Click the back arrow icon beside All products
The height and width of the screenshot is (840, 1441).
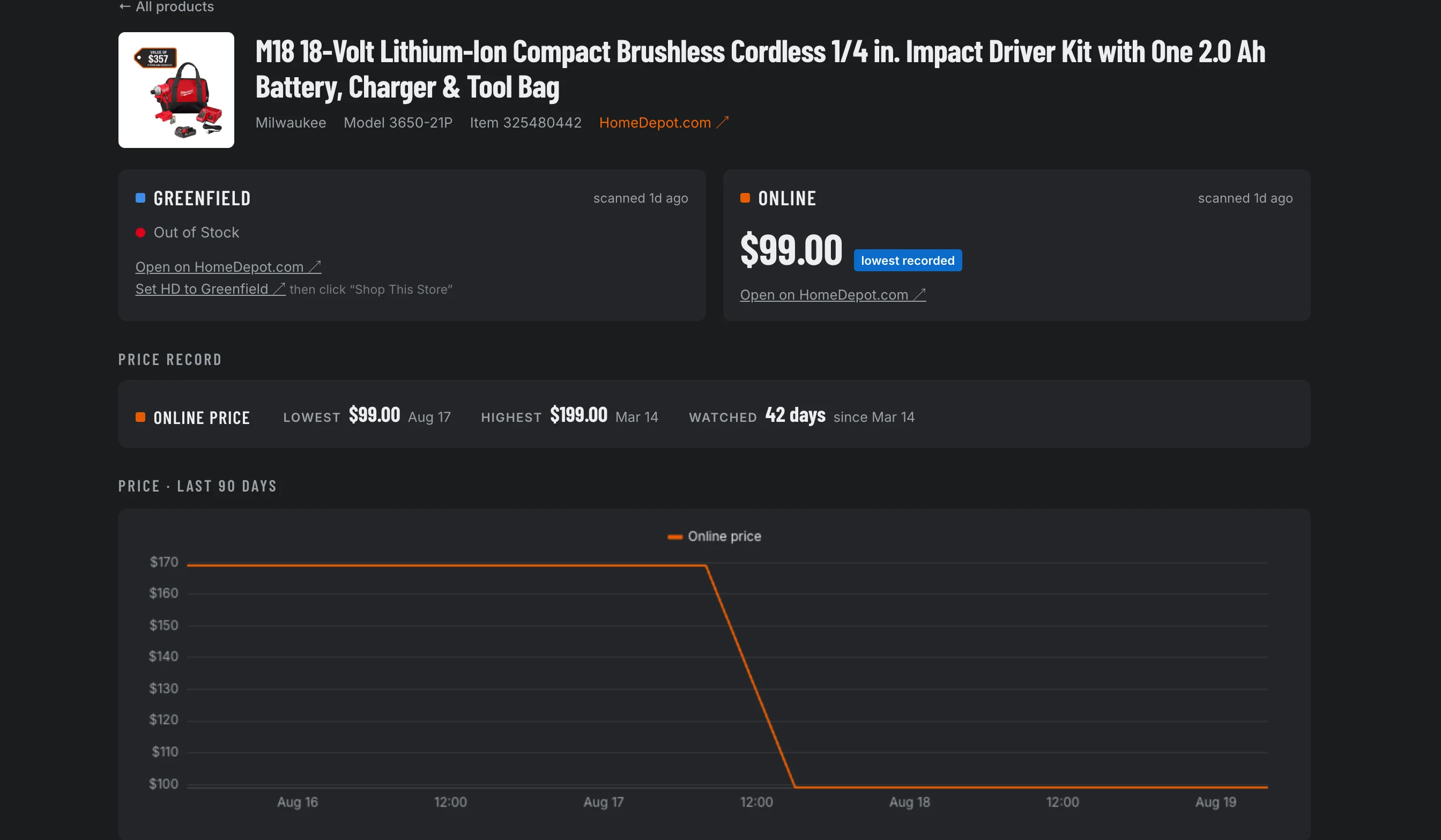125,7
